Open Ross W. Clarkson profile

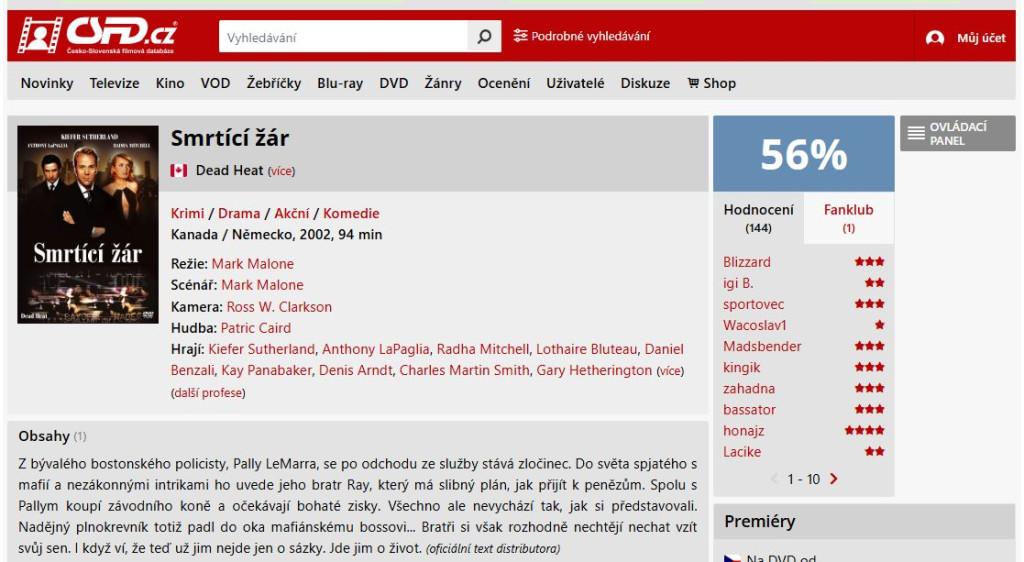279,307
